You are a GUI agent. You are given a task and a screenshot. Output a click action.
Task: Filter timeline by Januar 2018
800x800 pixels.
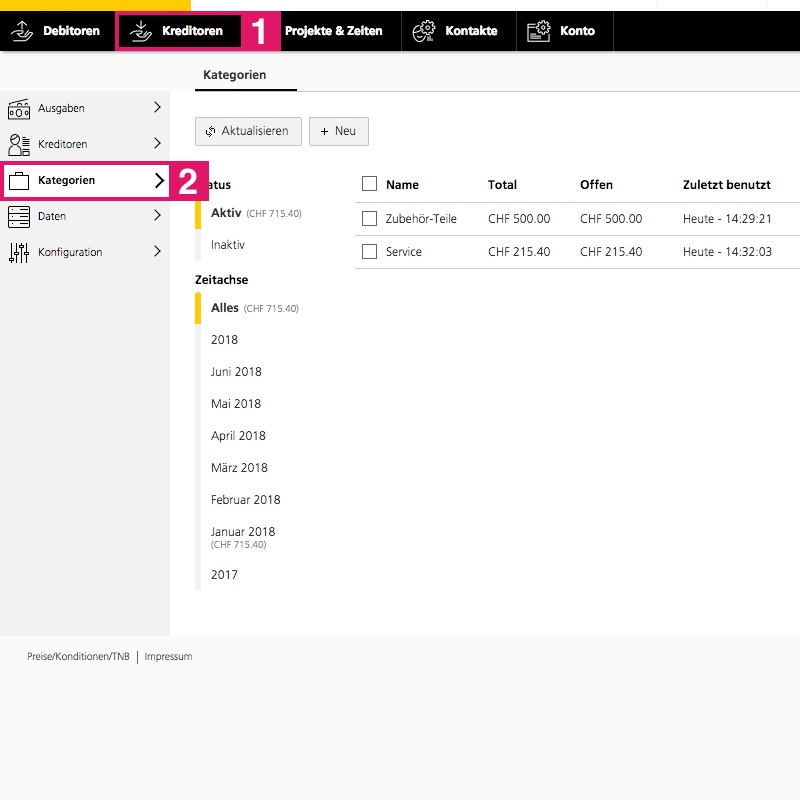tap(243, 532)
